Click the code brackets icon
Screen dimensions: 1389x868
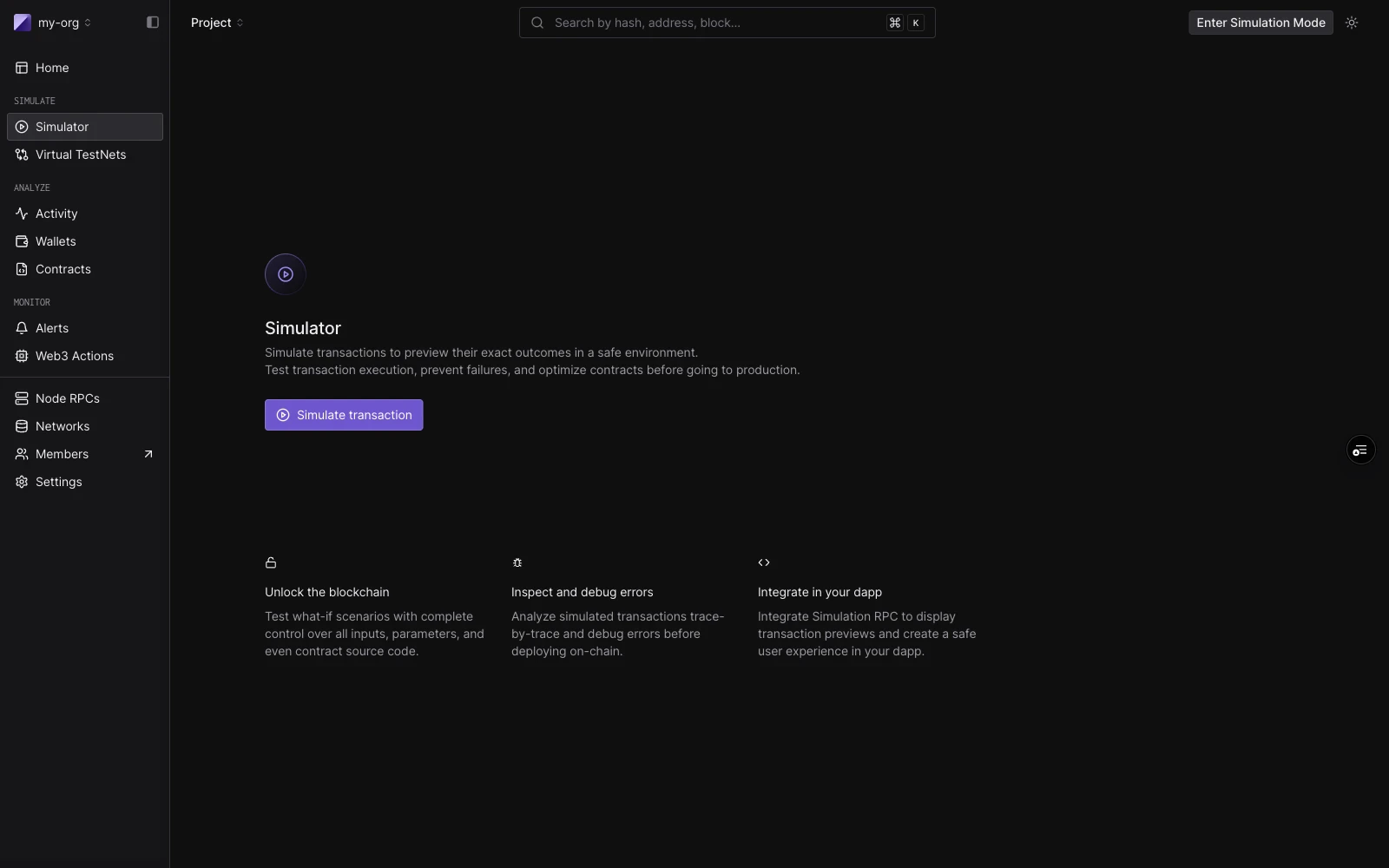pyautogui.click(x=764, y=562)
